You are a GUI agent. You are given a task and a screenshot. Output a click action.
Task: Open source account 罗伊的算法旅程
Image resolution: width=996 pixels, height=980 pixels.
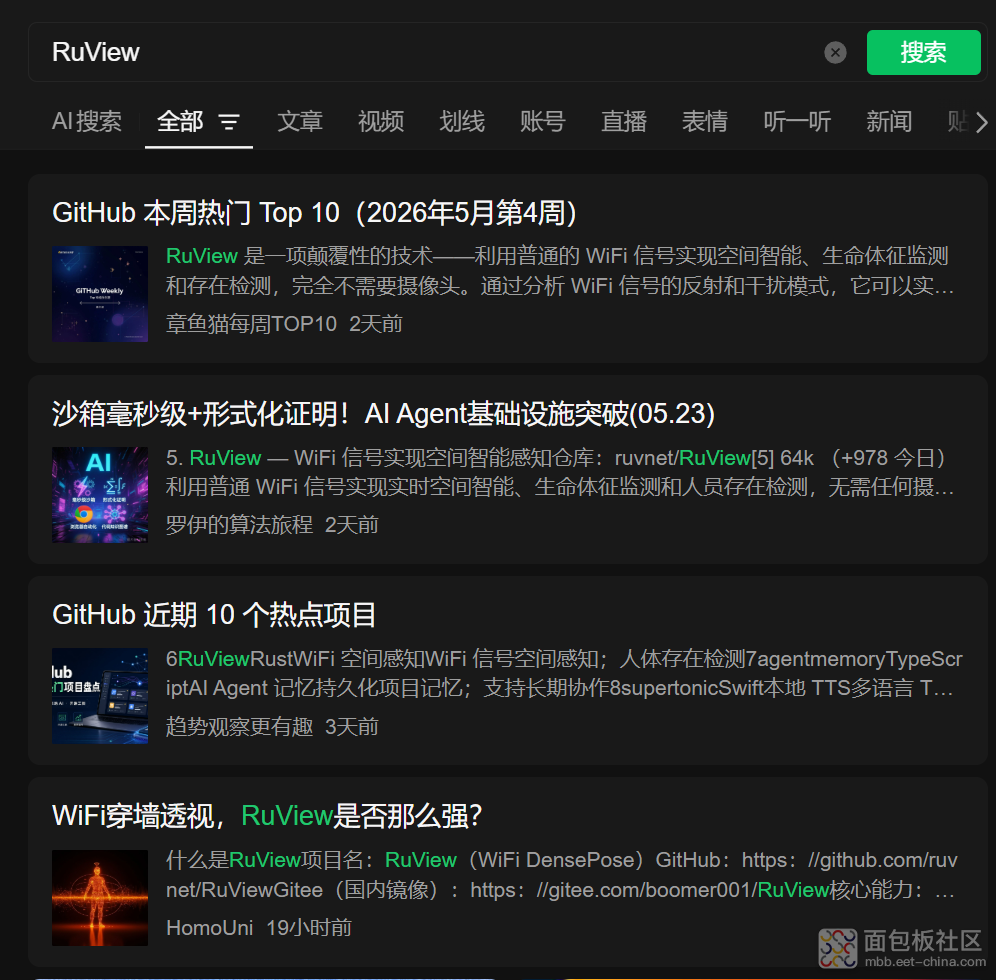tap(239, 525)
